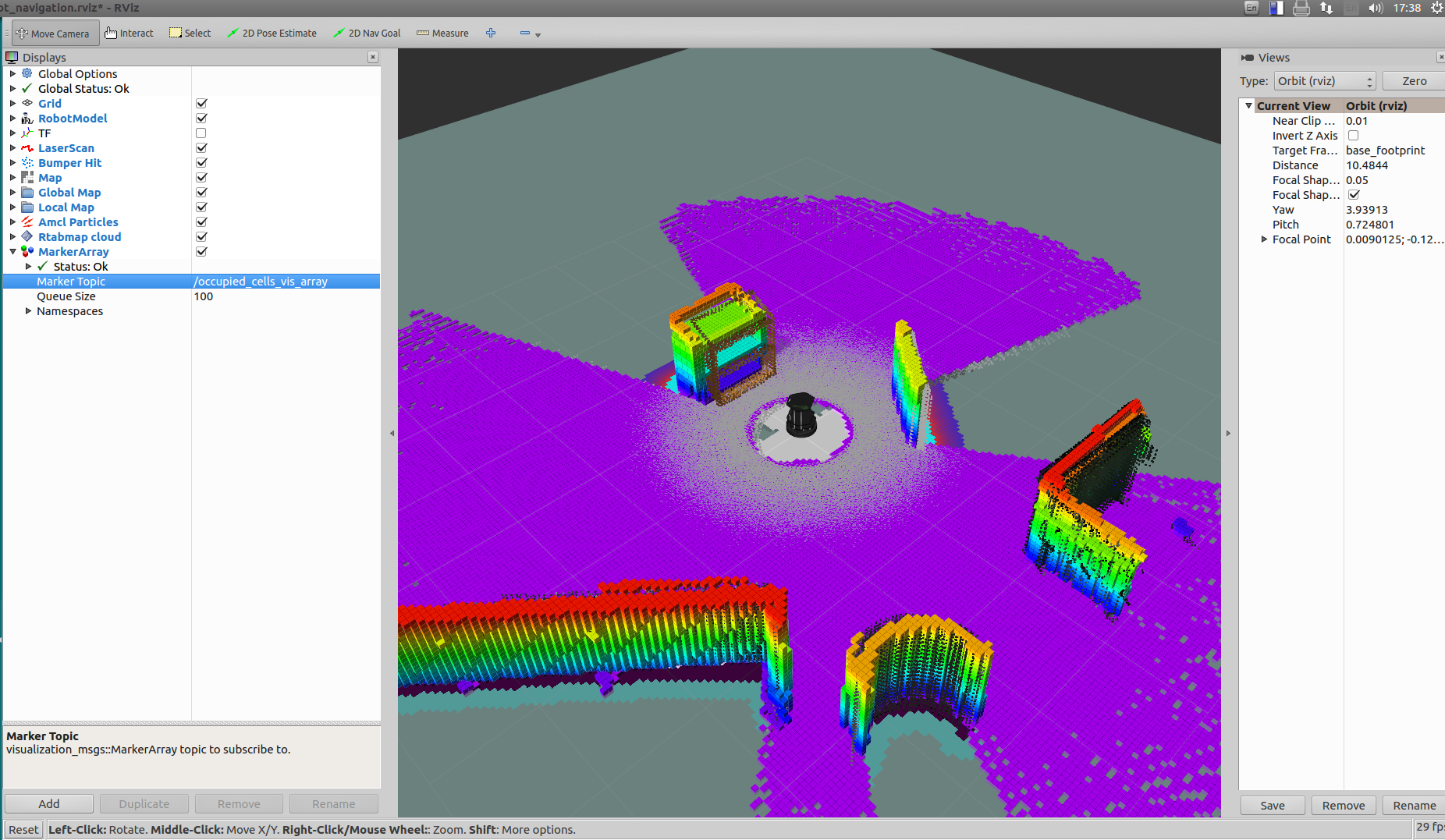The image size is (1445, 840).
Task: Click the Rtabmap cloud display icon
Action: coord(26,236)
